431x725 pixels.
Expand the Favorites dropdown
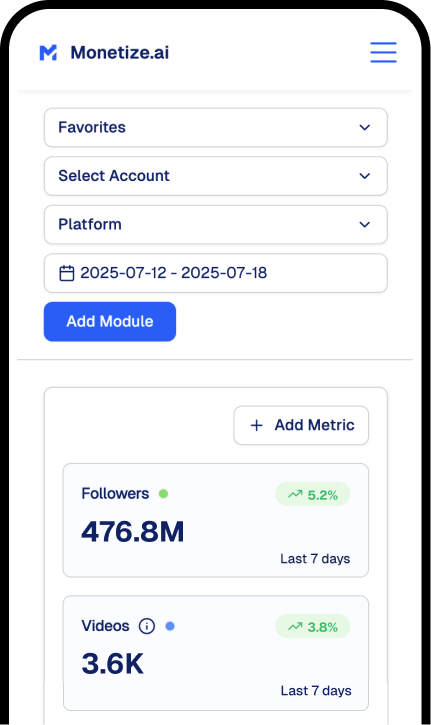click(216, 128)
